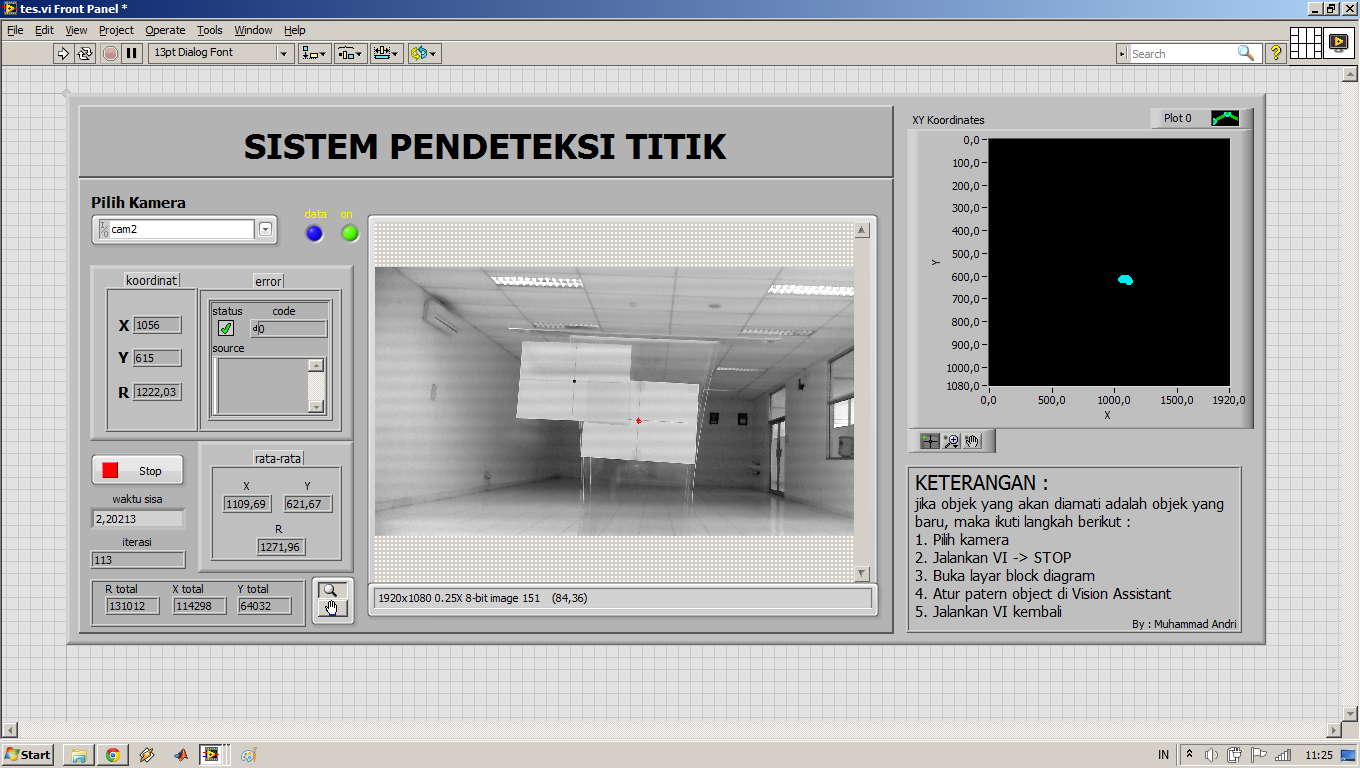Click the Abort Execution icon
Viewport: 1360px width, 768px height.
[x=110, y=53]
